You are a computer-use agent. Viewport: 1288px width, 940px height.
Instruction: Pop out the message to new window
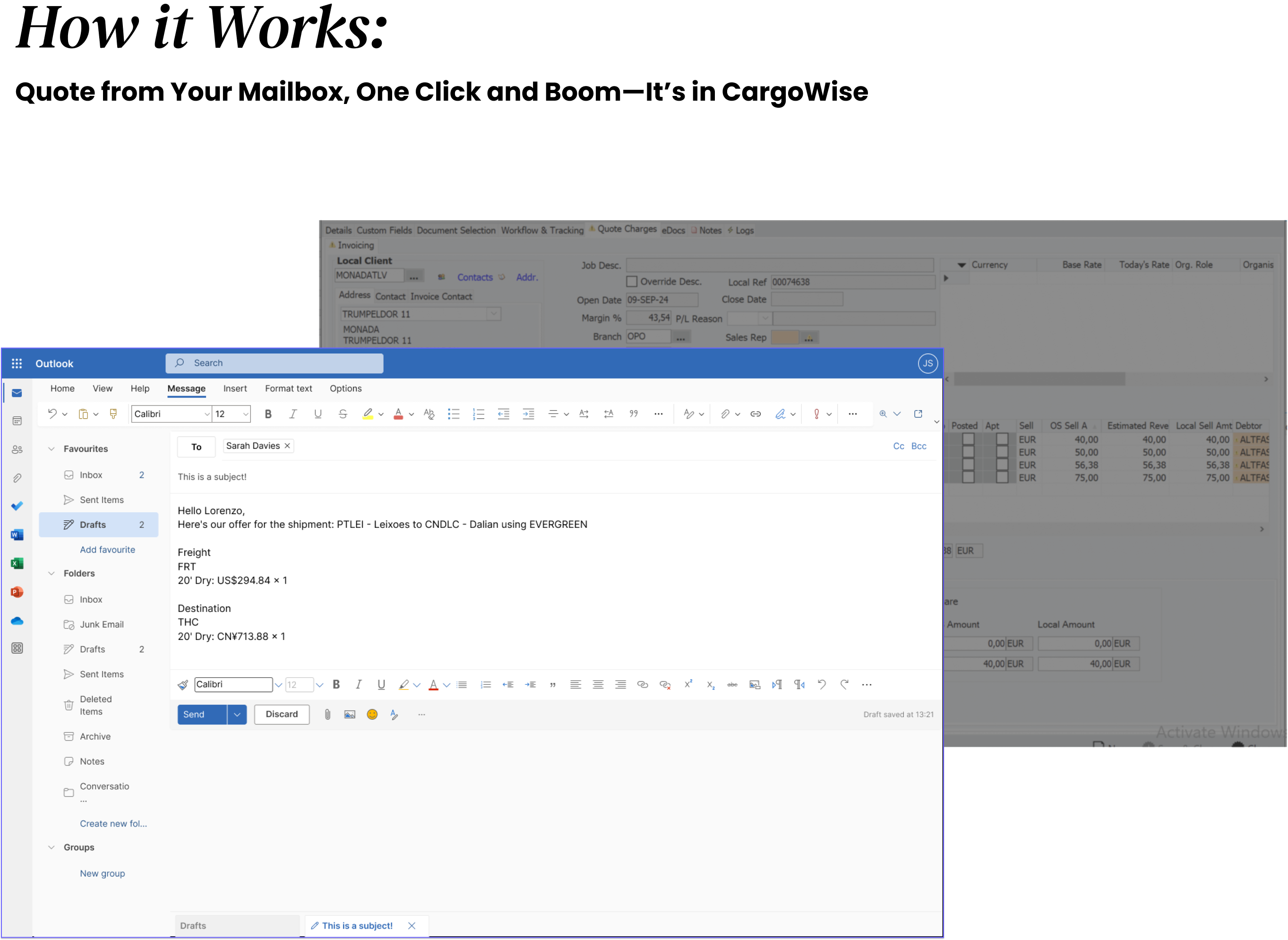coord(918,414)
